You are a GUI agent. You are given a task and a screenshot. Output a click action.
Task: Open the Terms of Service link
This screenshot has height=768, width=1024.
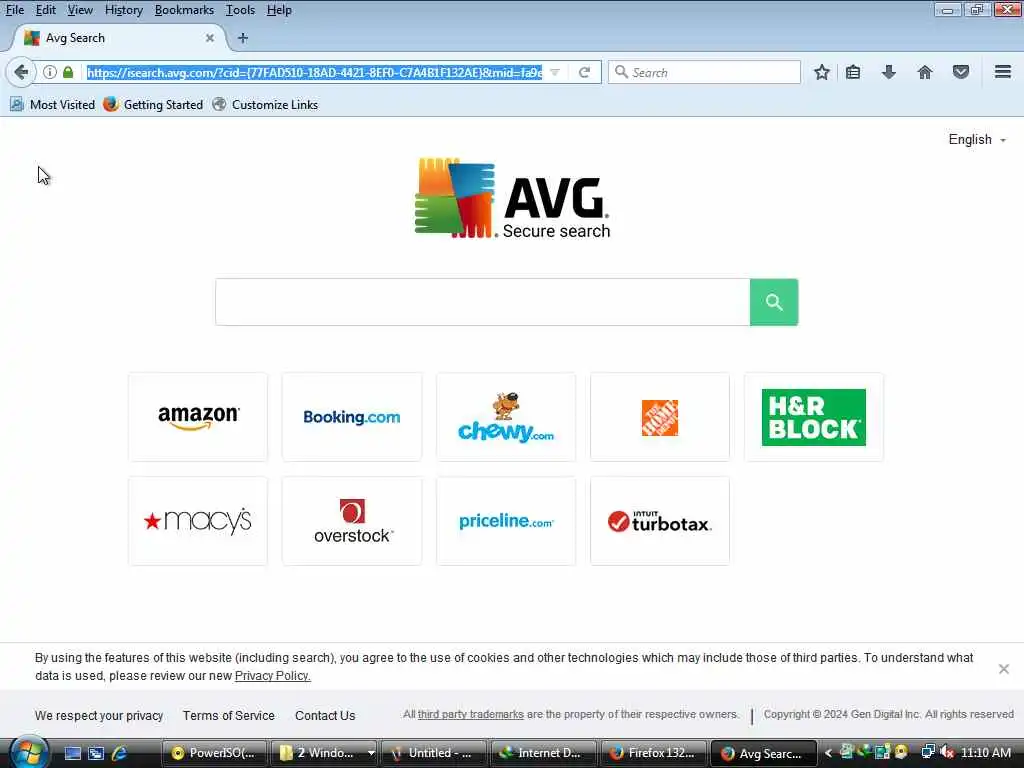point(229,716)
